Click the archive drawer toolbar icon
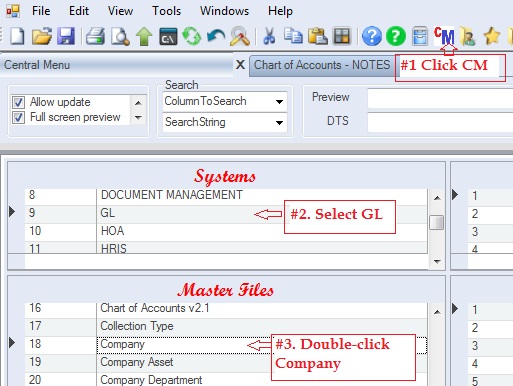 (420, 36)
